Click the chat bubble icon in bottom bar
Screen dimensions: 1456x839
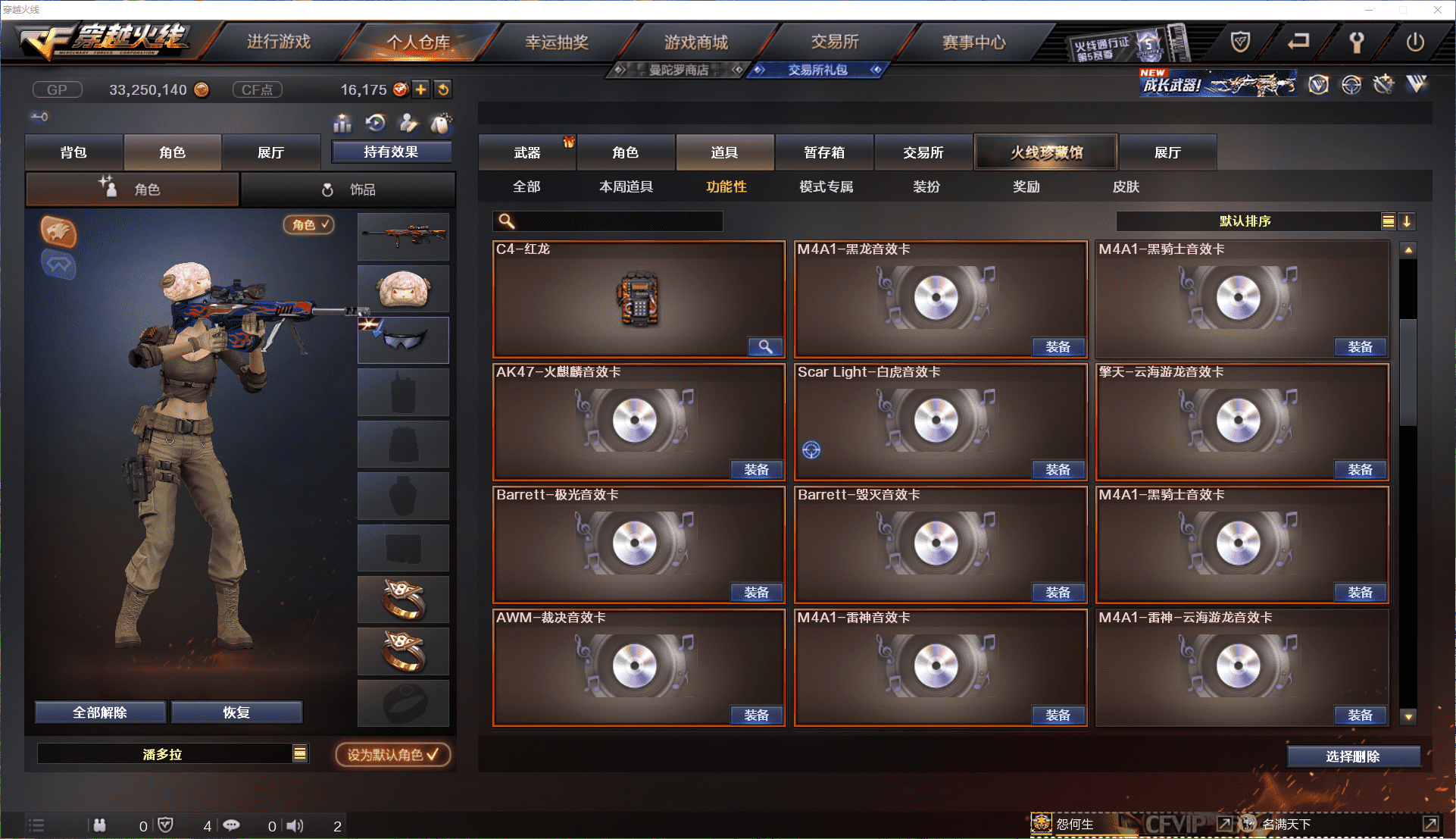pyautogui.click(x=232, y=825)
